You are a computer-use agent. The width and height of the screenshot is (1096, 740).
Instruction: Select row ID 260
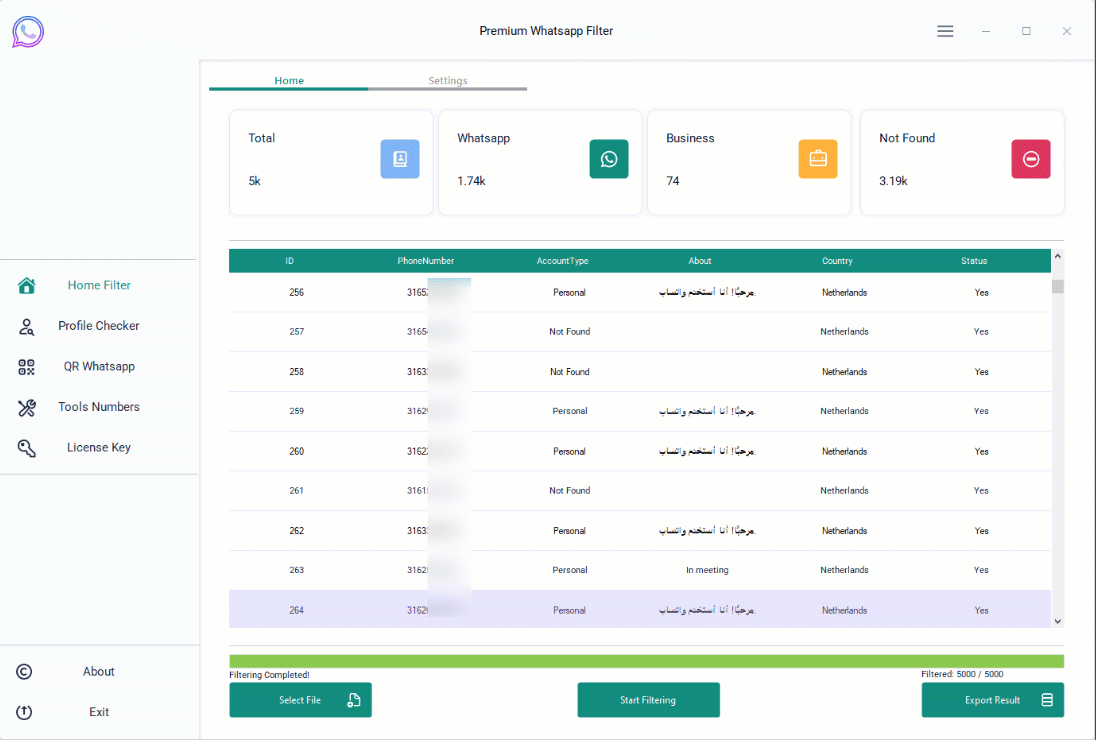click(x=640, y=451)
